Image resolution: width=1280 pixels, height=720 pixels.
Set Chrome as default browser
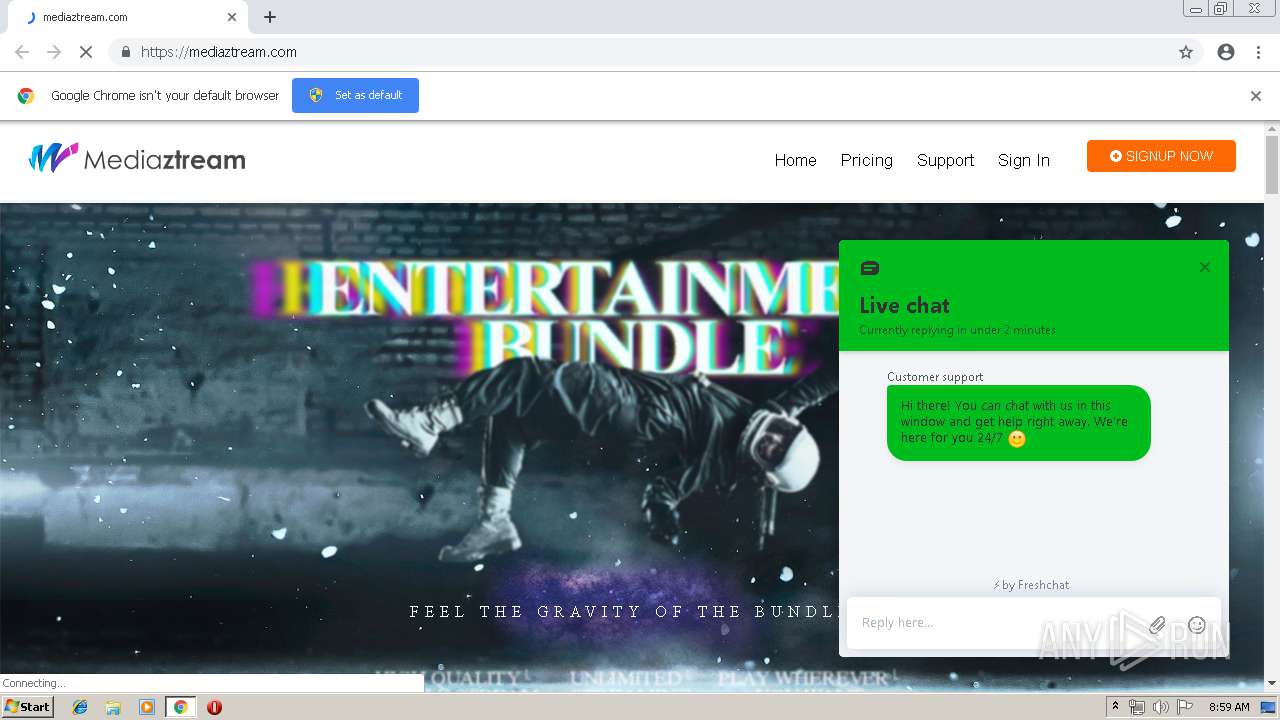click(355, 95)
